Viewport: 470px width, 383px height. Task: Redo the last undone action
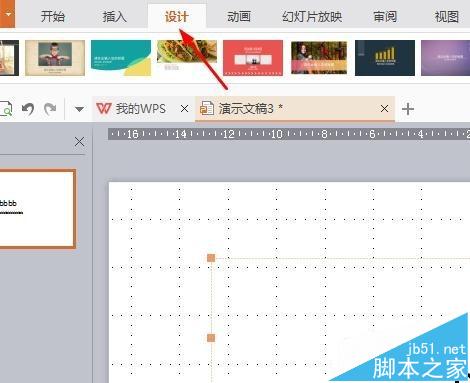coord(50,109)
